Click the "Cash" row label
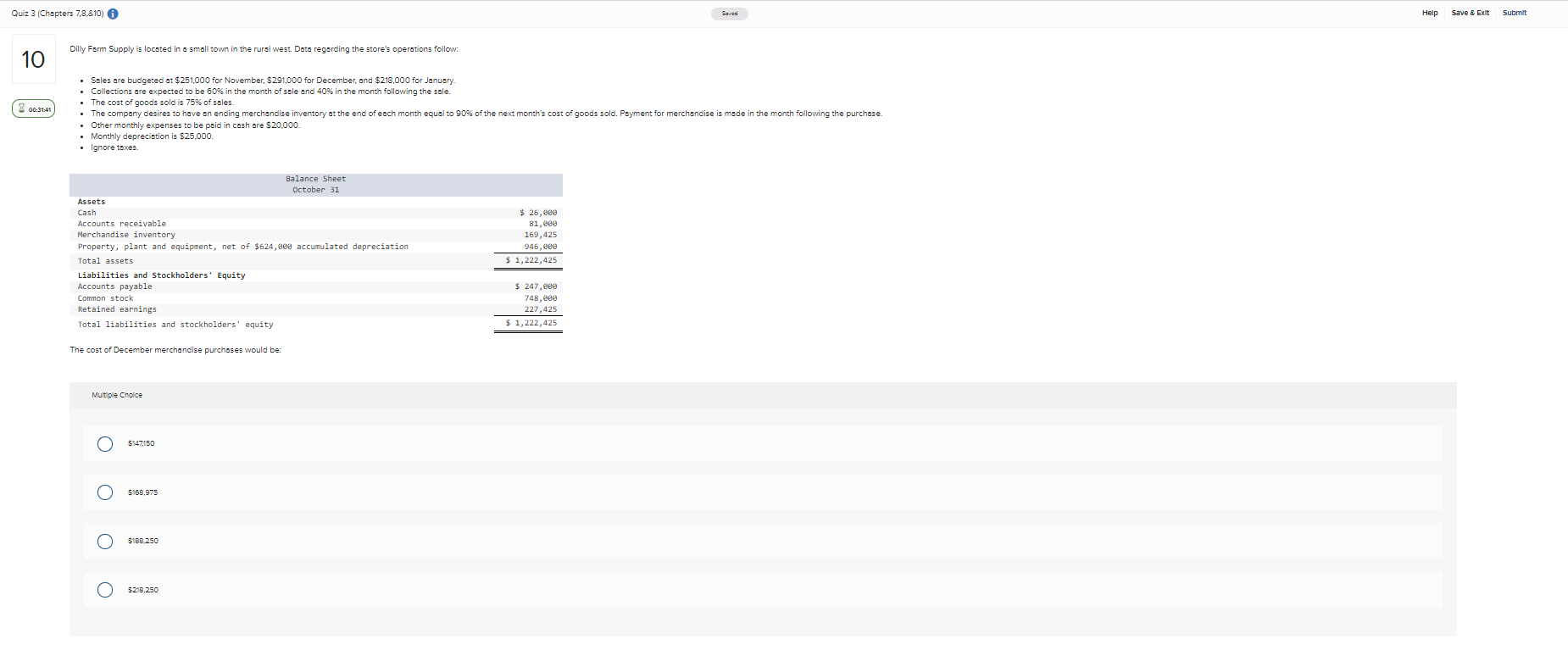1568x656 pixels. click(87, 213)
